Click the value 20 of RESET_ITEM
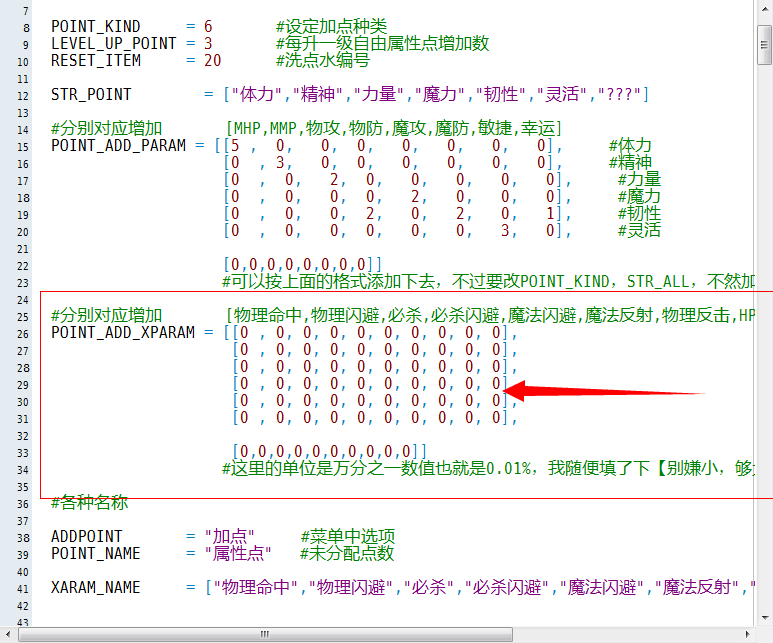The height and width of the screenshot is (643, 773). 212,61
